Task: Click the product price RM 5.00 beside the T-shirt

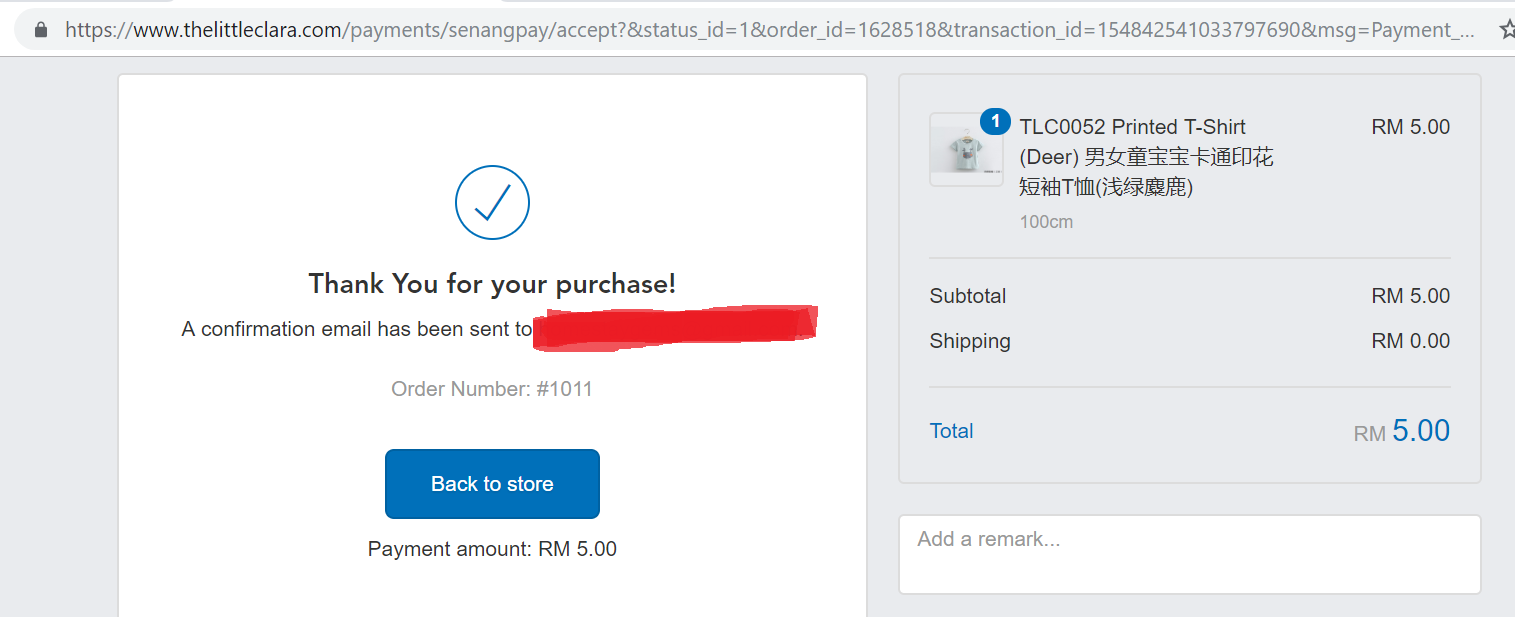Action: tap(1410, 127)
